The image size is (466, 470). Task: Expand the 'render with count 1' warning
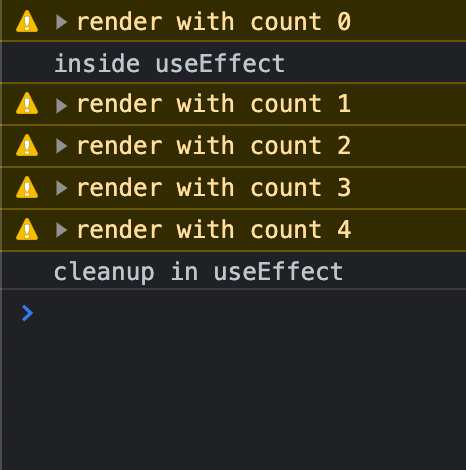coord(61,106)
